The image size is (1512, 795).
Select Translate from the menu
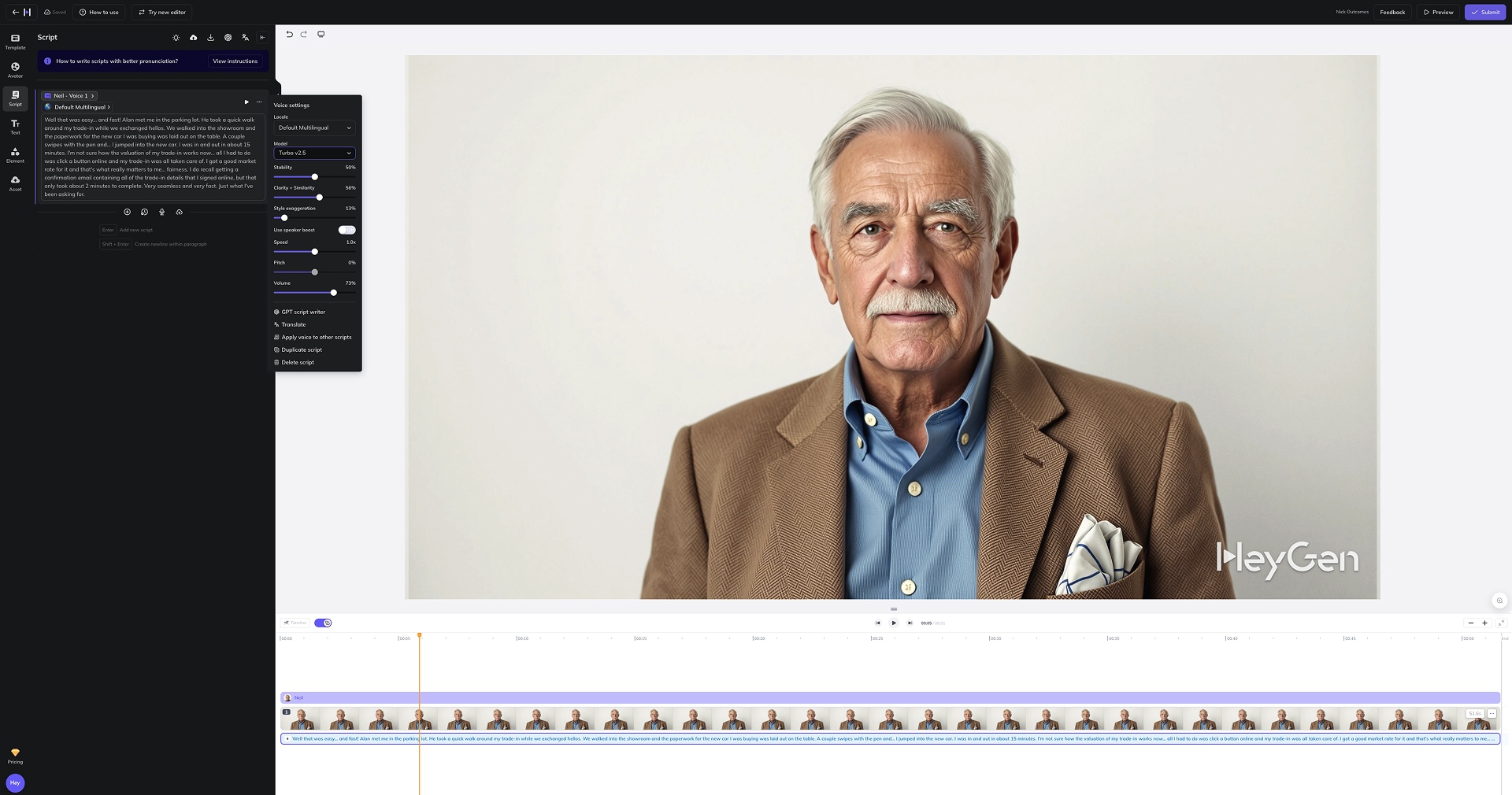(290, 324)
